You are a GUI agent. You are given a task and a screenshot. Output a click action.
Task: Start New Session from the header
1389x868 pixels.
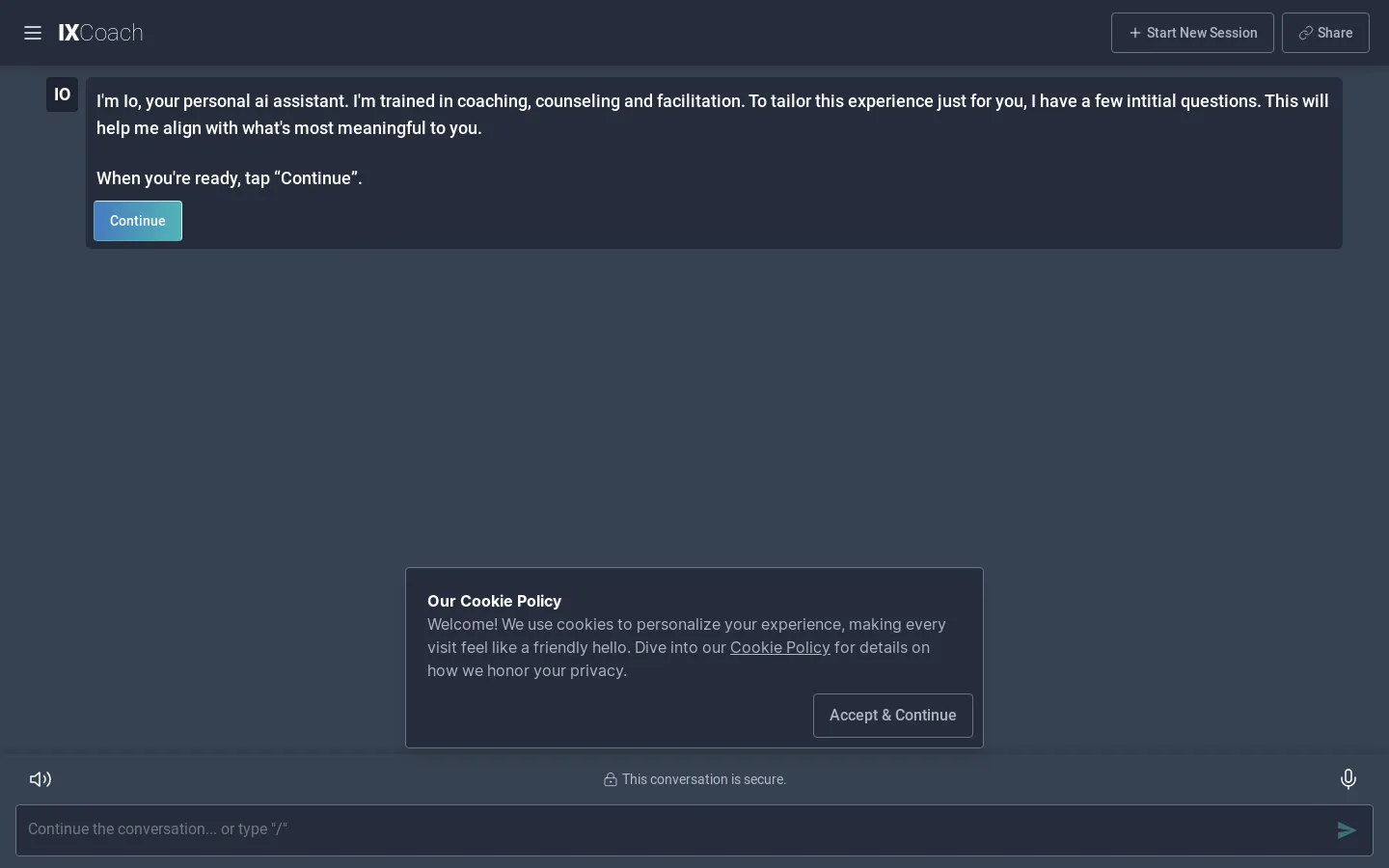pos(1192,33)
